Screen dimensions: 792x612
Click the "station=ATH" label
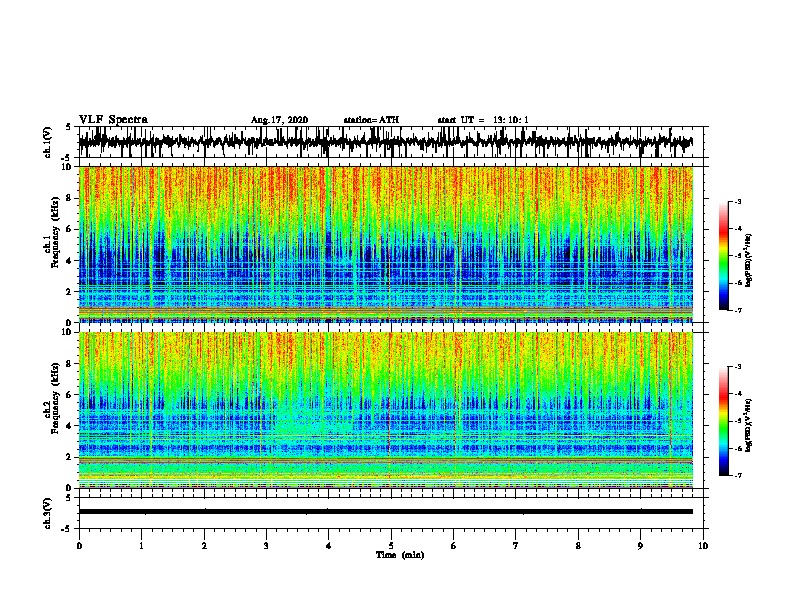tap(371, 120)
